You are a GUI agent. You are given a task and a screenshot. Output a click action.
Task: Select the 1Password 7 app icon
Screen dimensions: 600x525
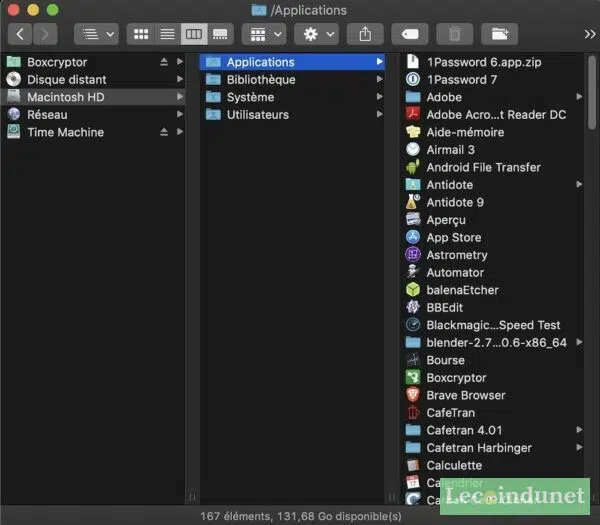tap(413, 79)
